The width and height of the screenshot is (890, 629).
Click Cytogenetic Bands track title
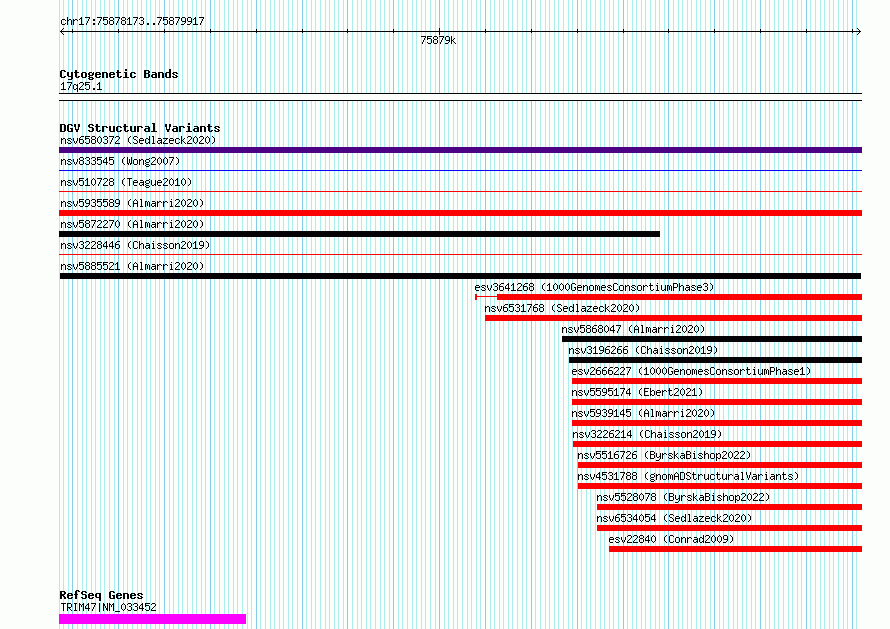(119, 74)
